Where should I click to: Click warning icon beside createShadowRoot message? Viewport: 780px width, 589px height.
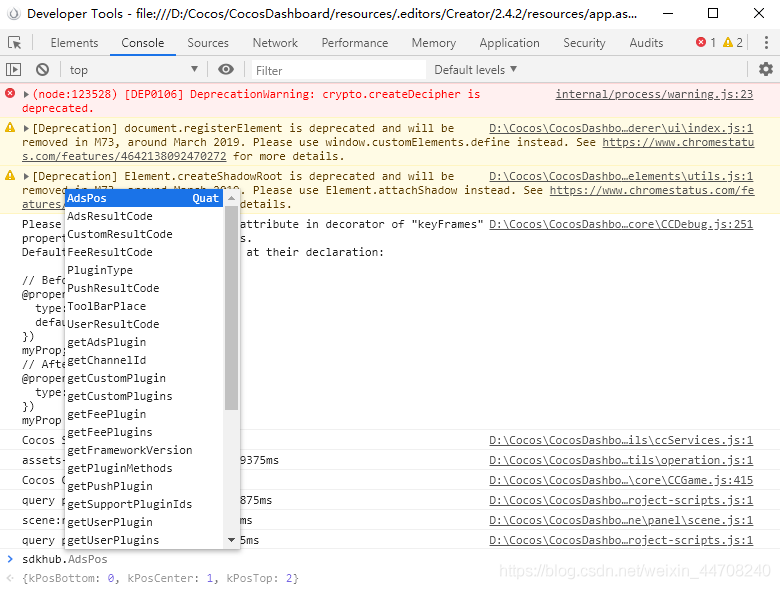tap(10, 176)
